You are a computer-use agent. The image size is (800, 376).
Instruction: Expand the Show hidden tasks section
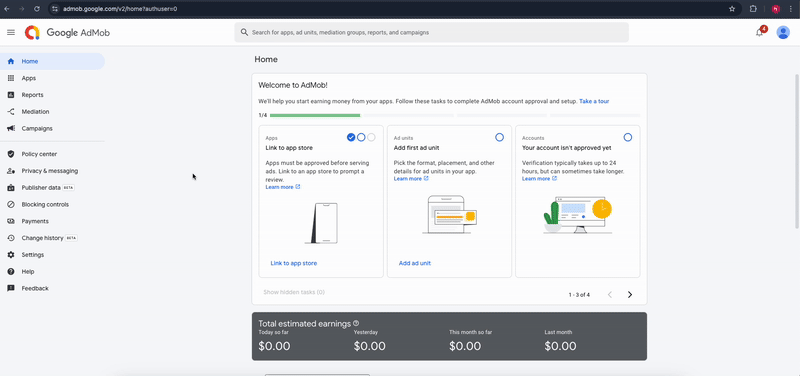pyautogui.click(x=294, y=292)
